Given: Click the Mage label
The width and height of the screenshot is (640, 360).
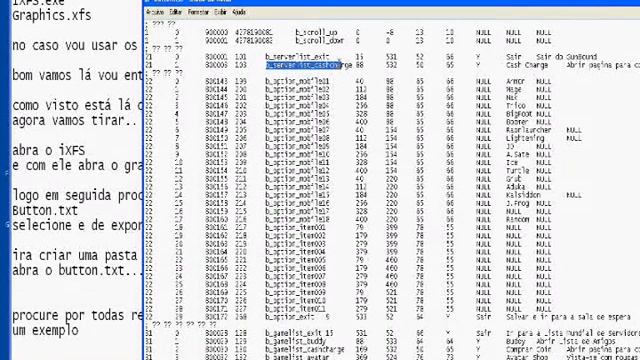Looking at the screenshot, I should tap(514, 89).
